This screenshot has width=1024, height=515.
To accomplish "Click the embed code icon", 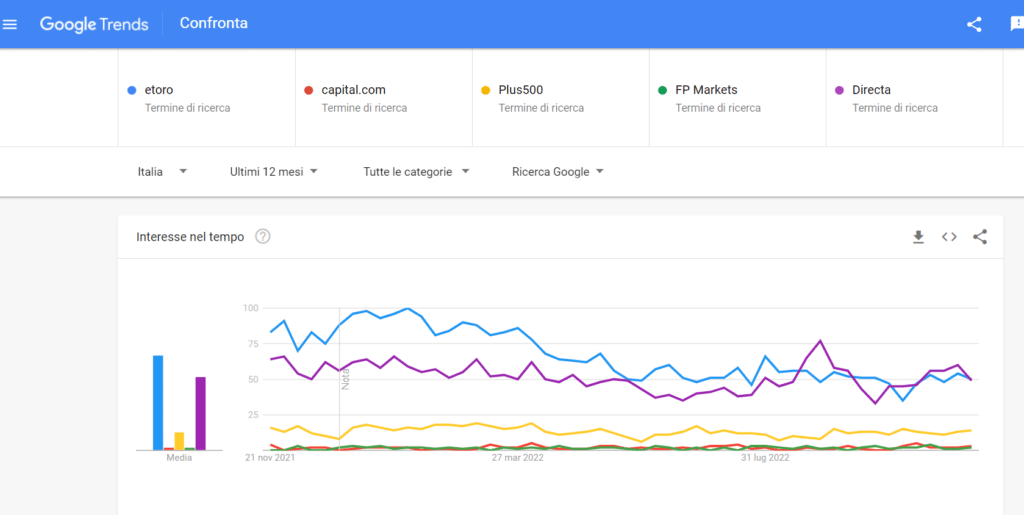I will (x=949, y=237).
